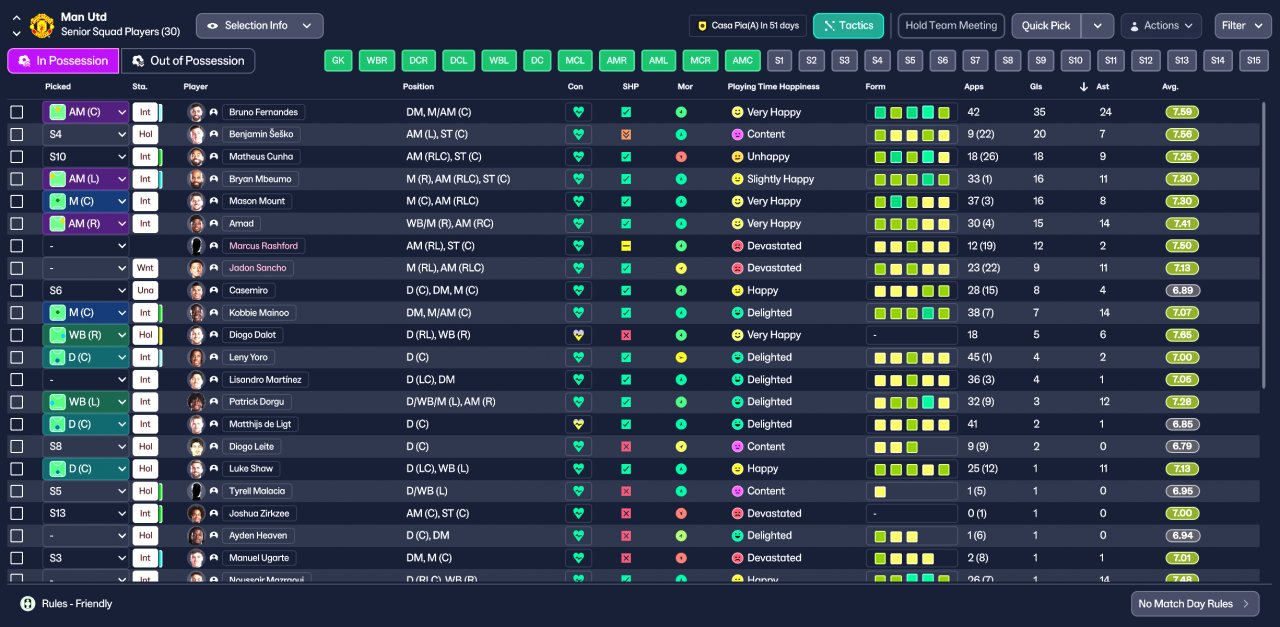1280x627 pixels.
Task: Click Casemiro's green morale icon
Action: [681, 290]
